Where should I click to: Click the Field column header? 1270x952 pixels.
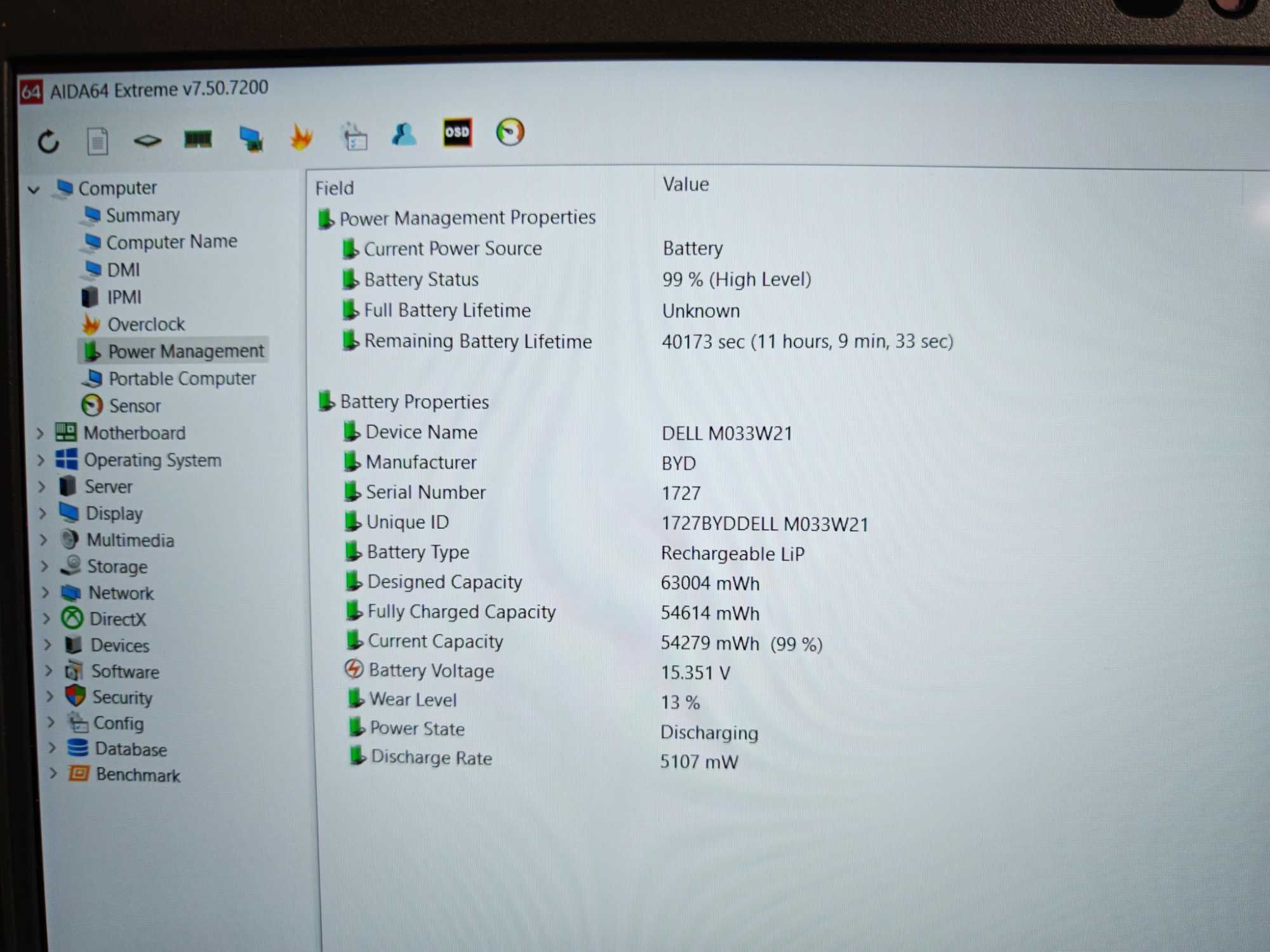point(335,188)
